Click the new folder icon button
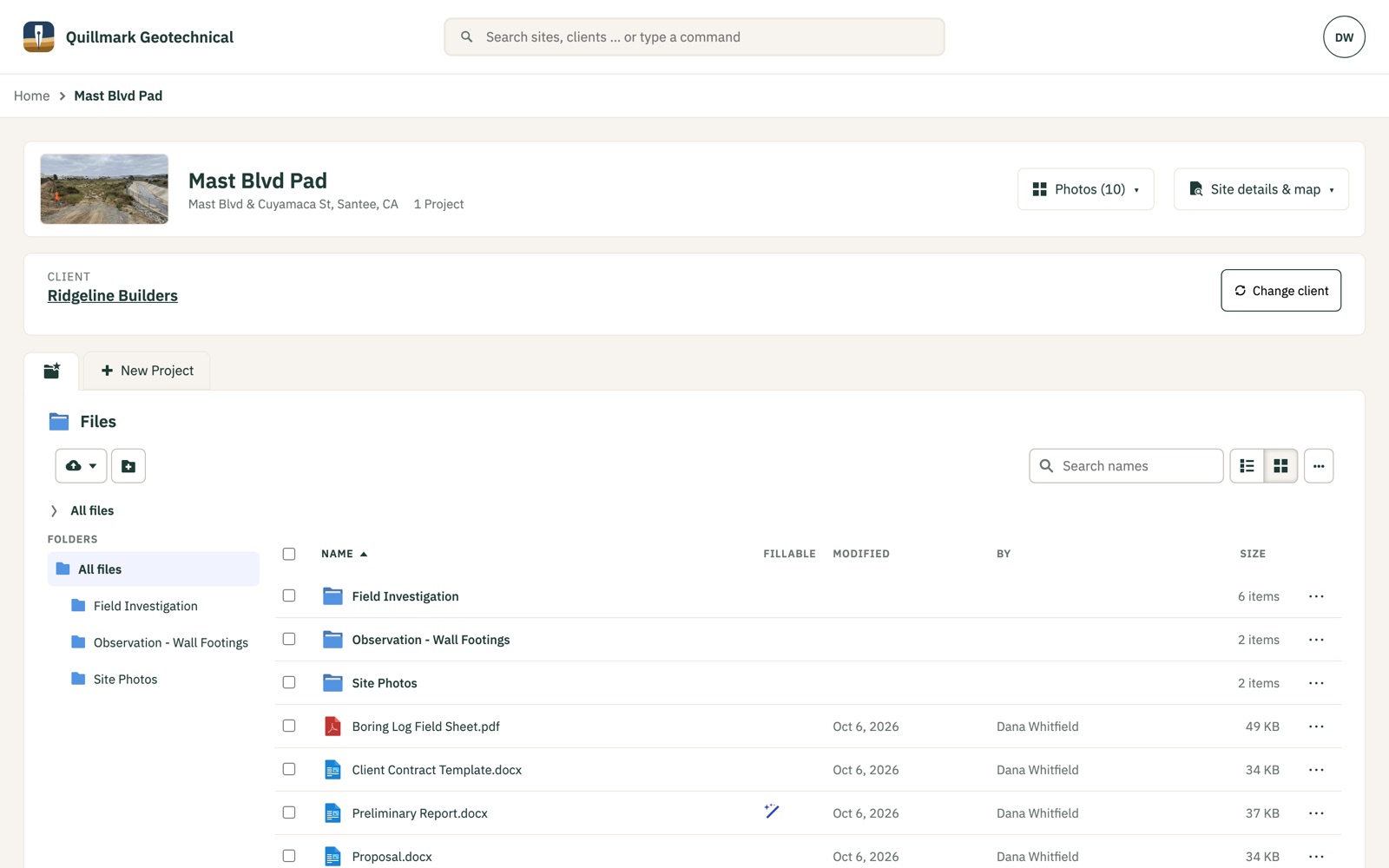This screenshot has width=1389, height=868. [128, 466]
